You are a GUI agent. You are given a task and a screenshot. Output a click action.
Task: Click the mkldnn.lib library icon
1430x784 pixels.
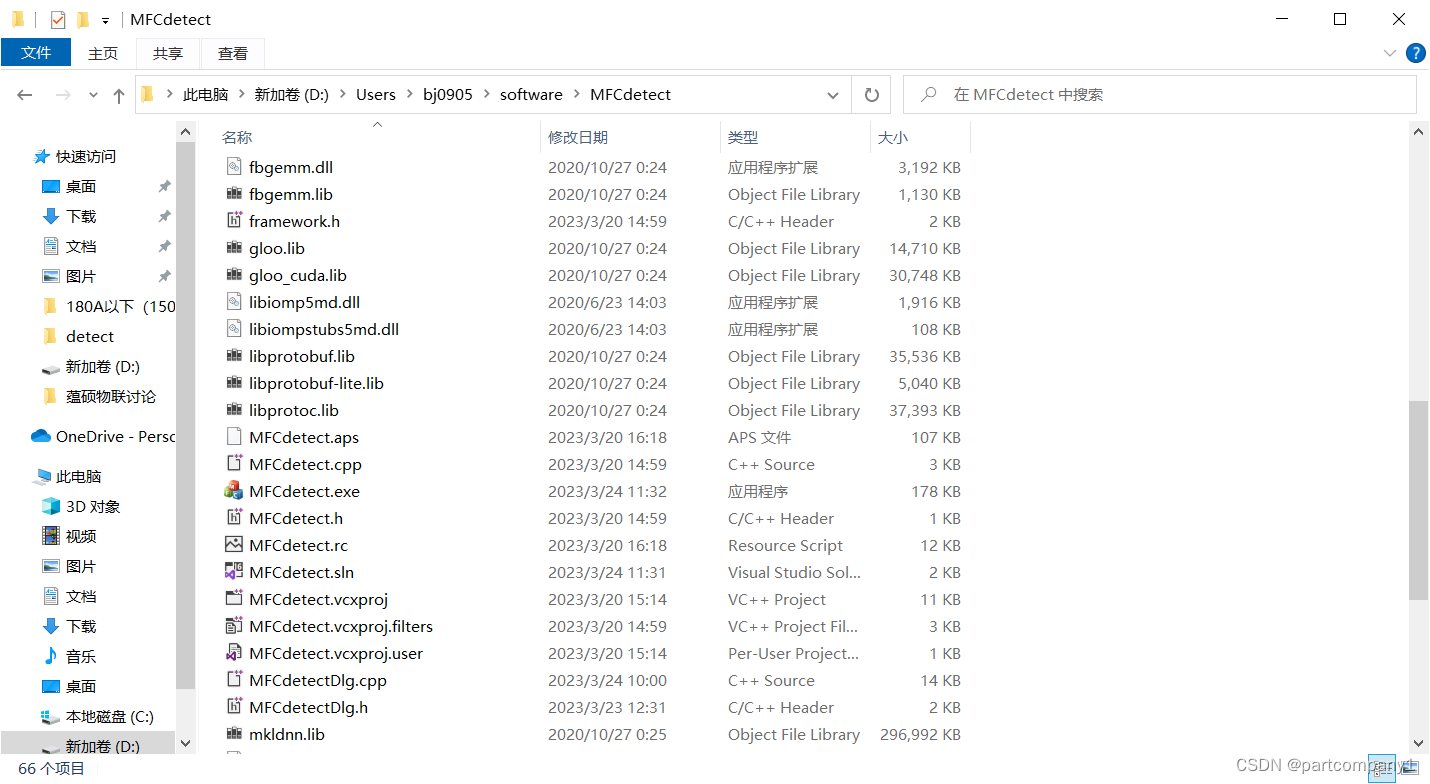(234, 734)
